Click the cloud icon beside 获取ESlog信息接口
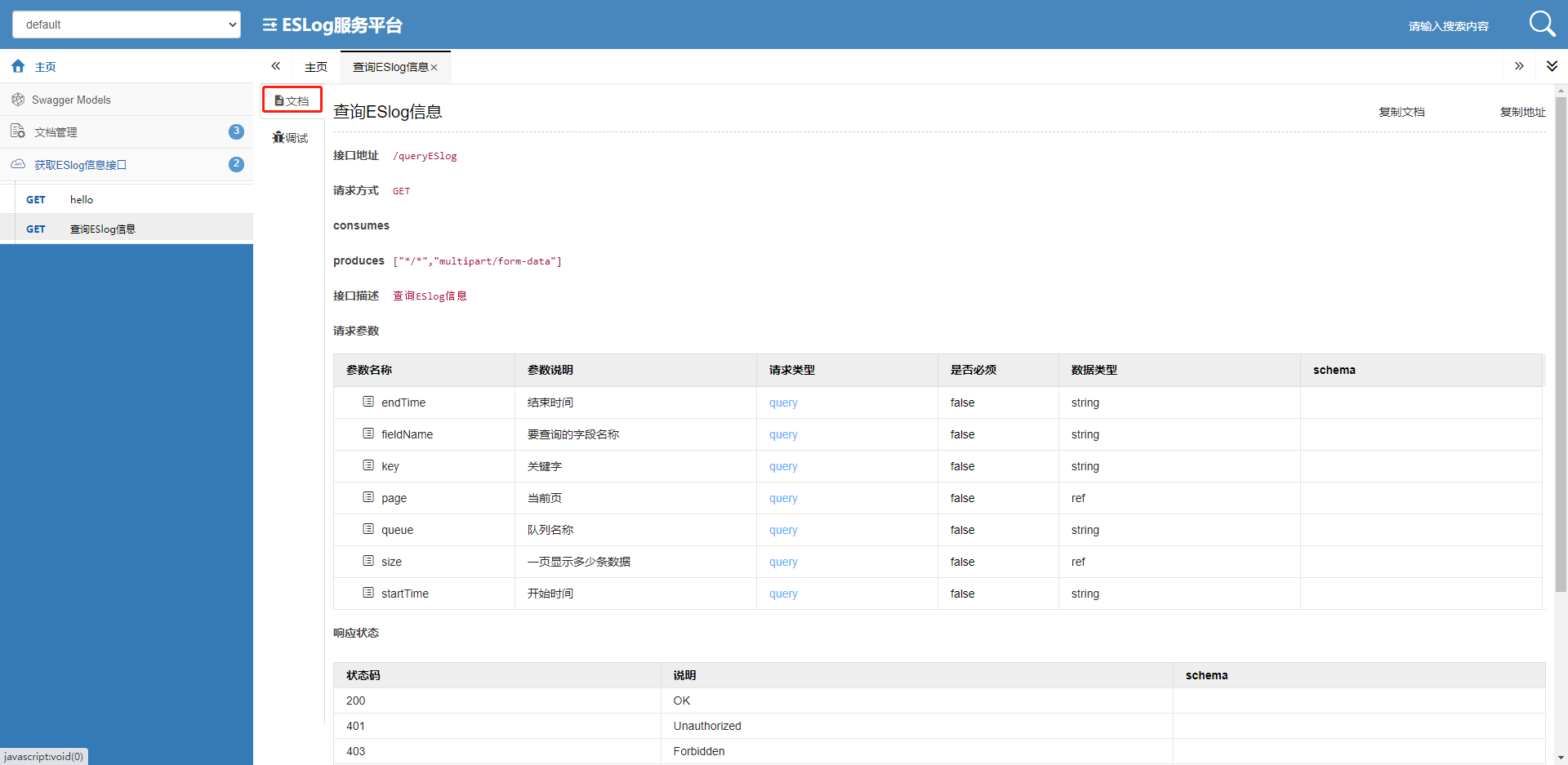 click(x=18, y=164)
